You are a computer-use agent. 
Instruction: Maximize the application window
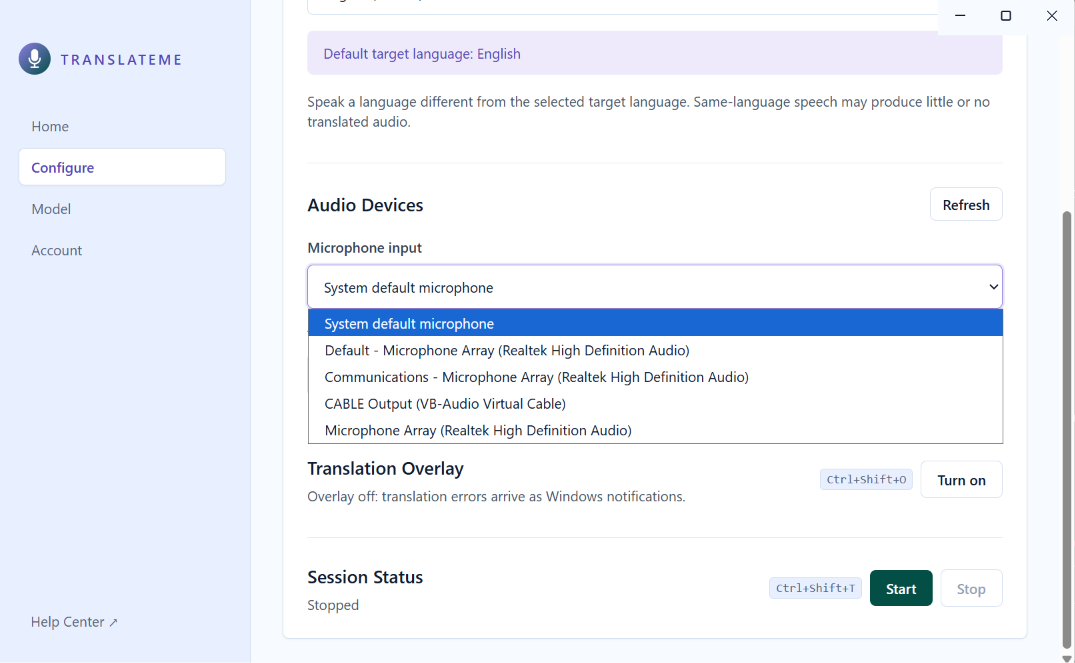tap(1006, 16)
